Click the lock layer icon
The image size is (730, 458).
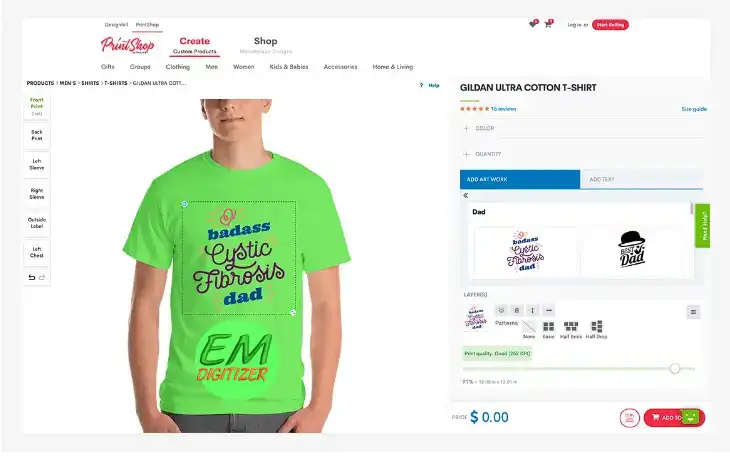pos(517,310)
